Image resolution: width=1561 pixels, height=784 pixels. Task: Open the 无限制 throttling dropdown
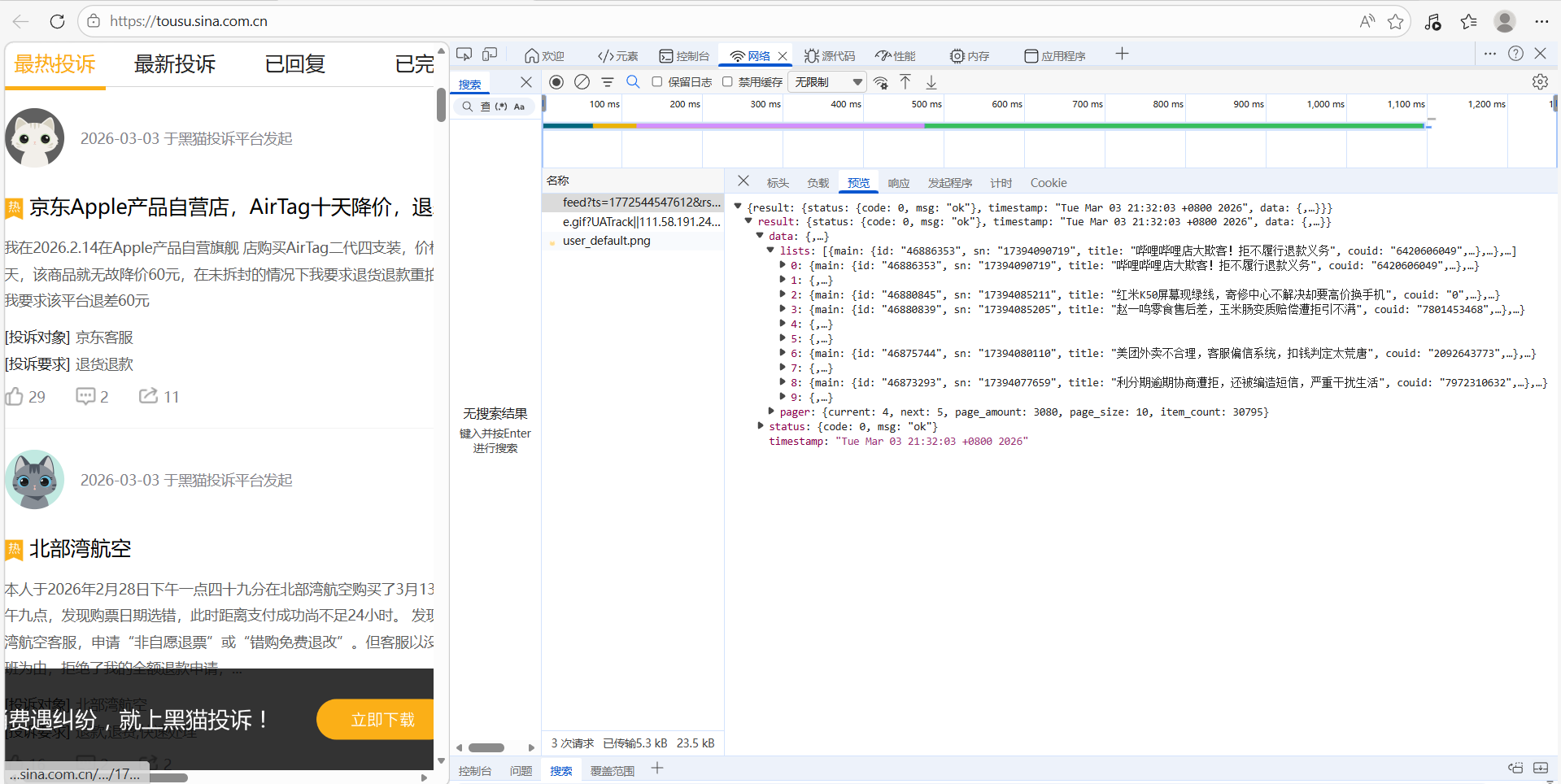click(827, 82)
